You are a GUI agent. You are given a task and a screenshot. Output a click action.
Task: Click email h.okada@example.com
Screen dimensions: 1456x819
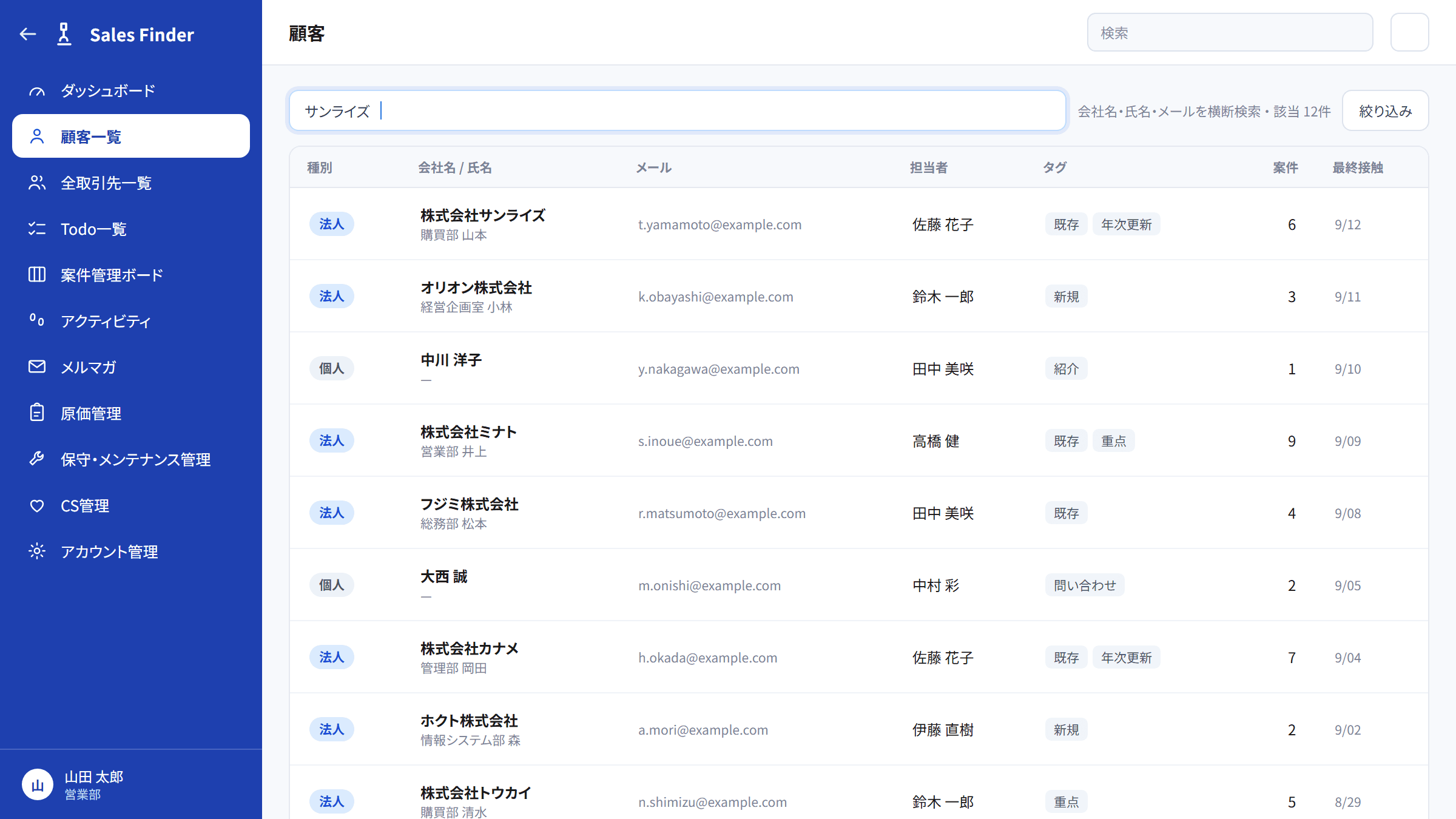coord(708,658)
